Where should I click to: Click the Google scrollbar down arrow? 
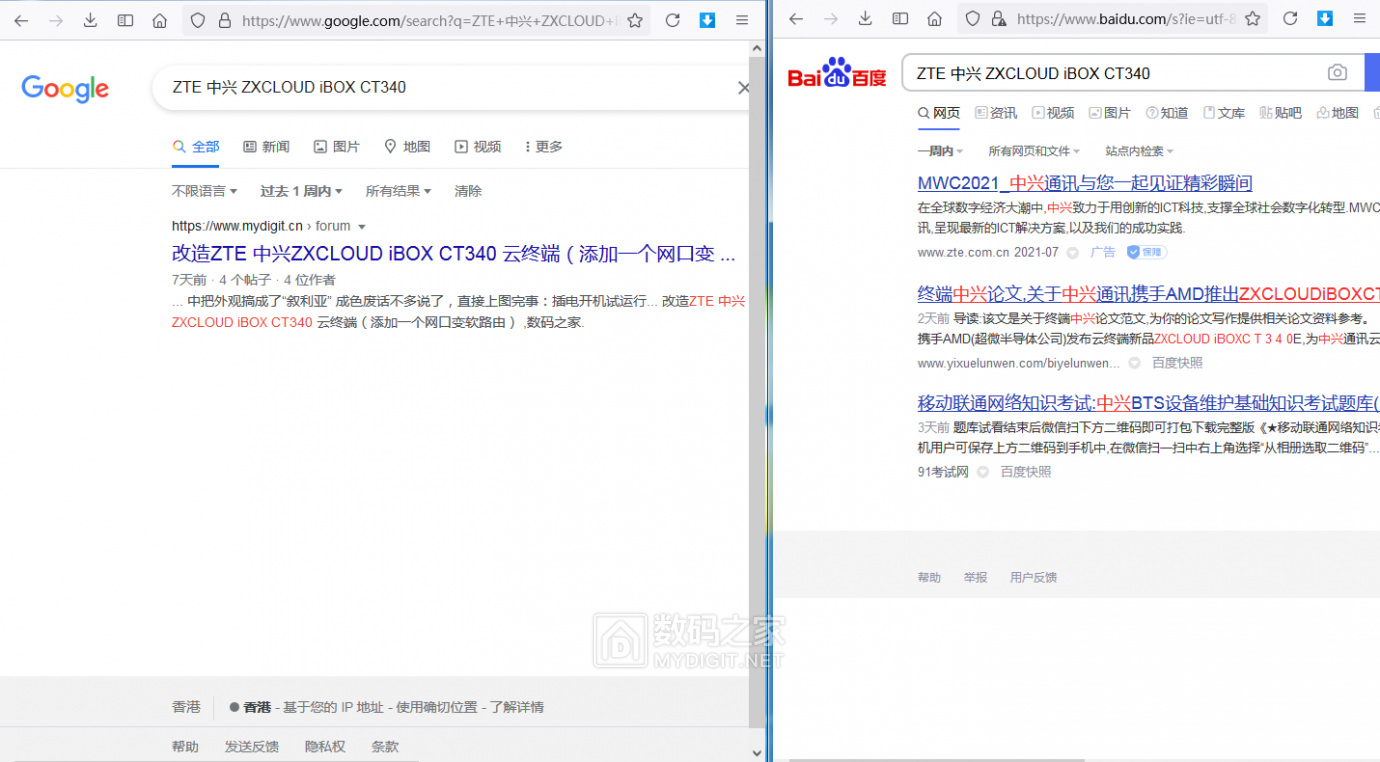coord(757,751)
